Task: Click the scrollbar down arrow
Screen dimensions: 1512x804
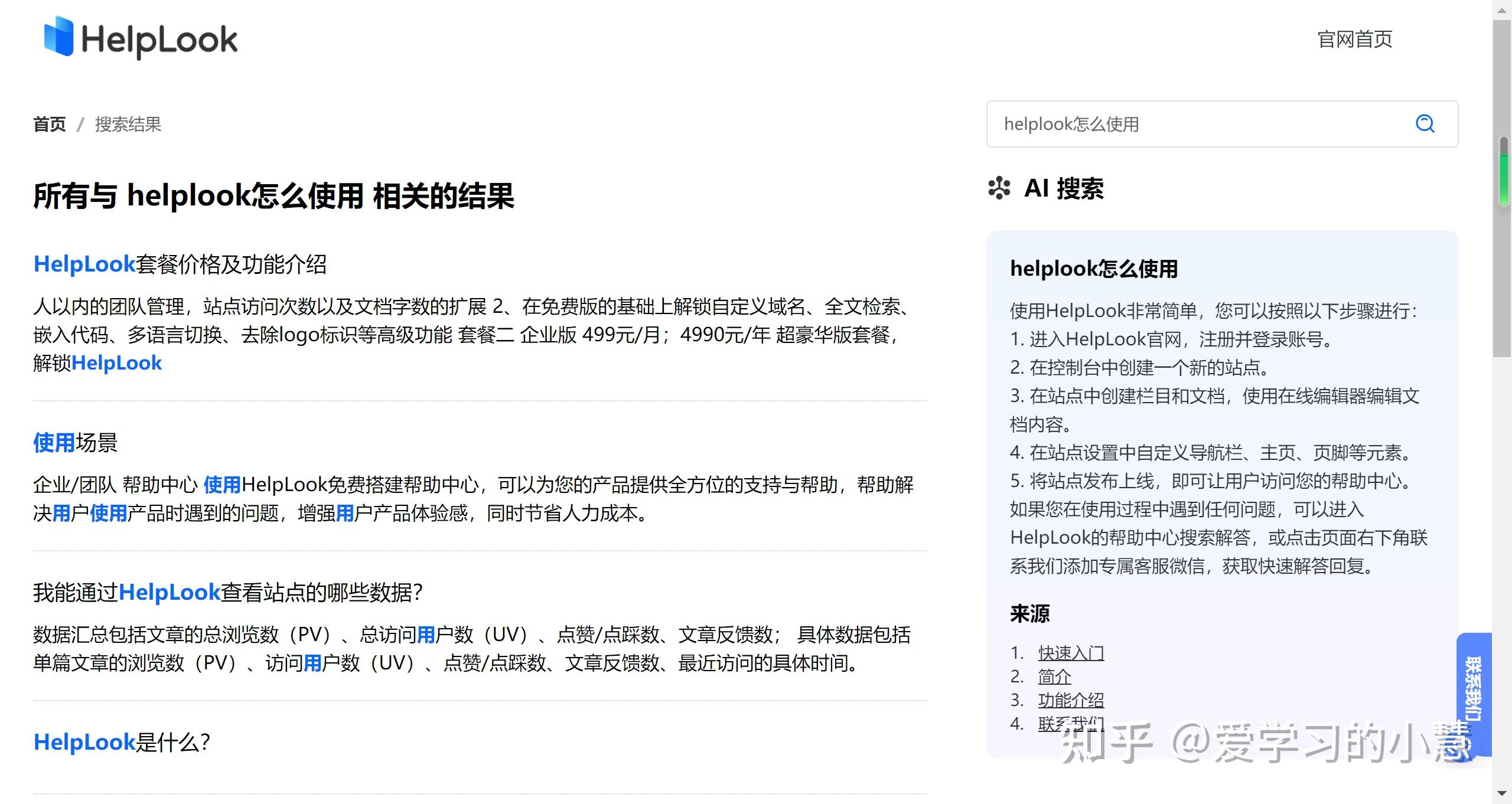Action: (1502, 794)
